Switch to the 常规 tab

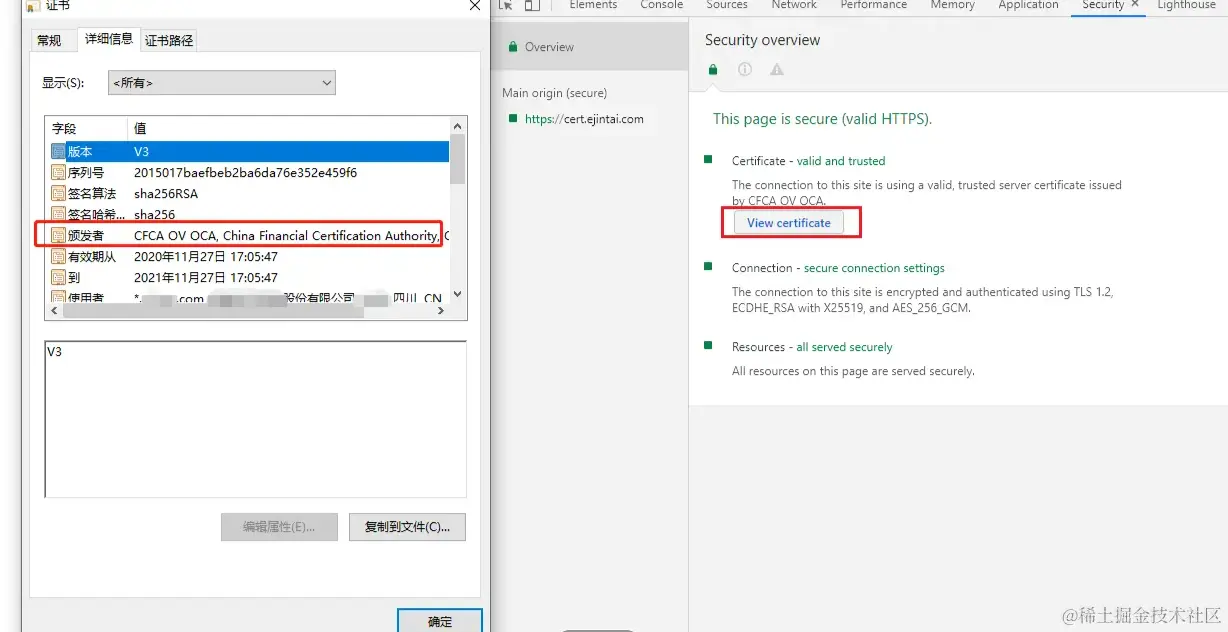point(49,41)
